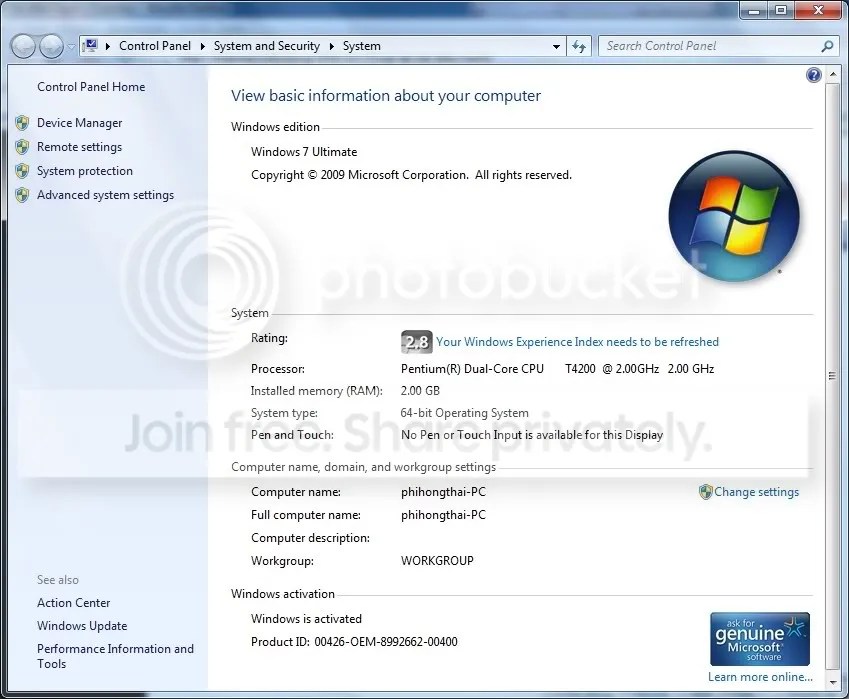Open Device Manager link
Image resolution: width=849 pixels, height=699 pixels.
click(80, 123)
